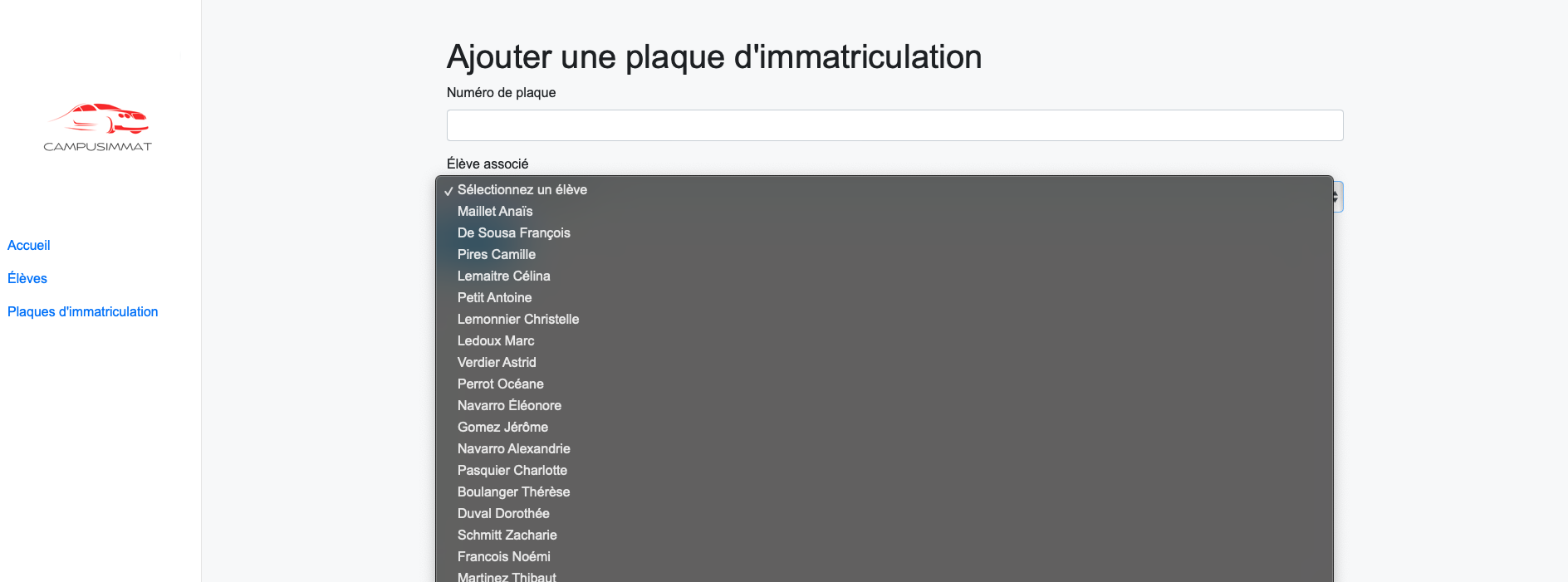The image size is (1568, 582).
Task: Open the Accueil page link
Action: 29,245
